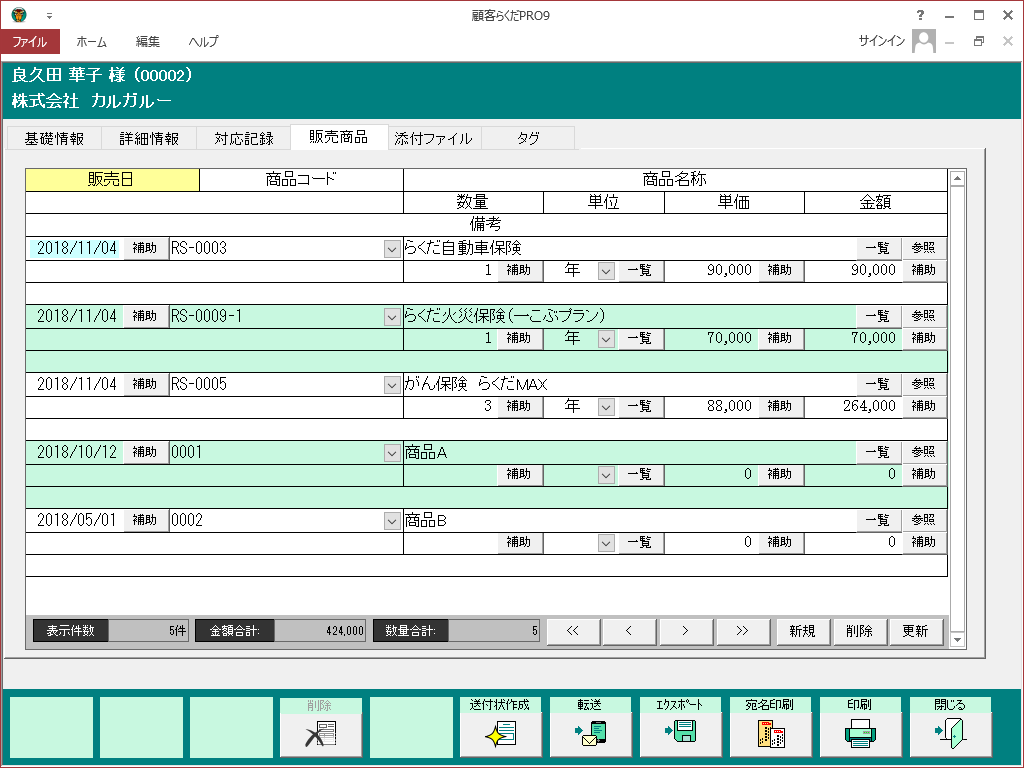Viewport: 1024px width, 768px height.
Task: Click the サインイン text link
Action: point(882,41)
